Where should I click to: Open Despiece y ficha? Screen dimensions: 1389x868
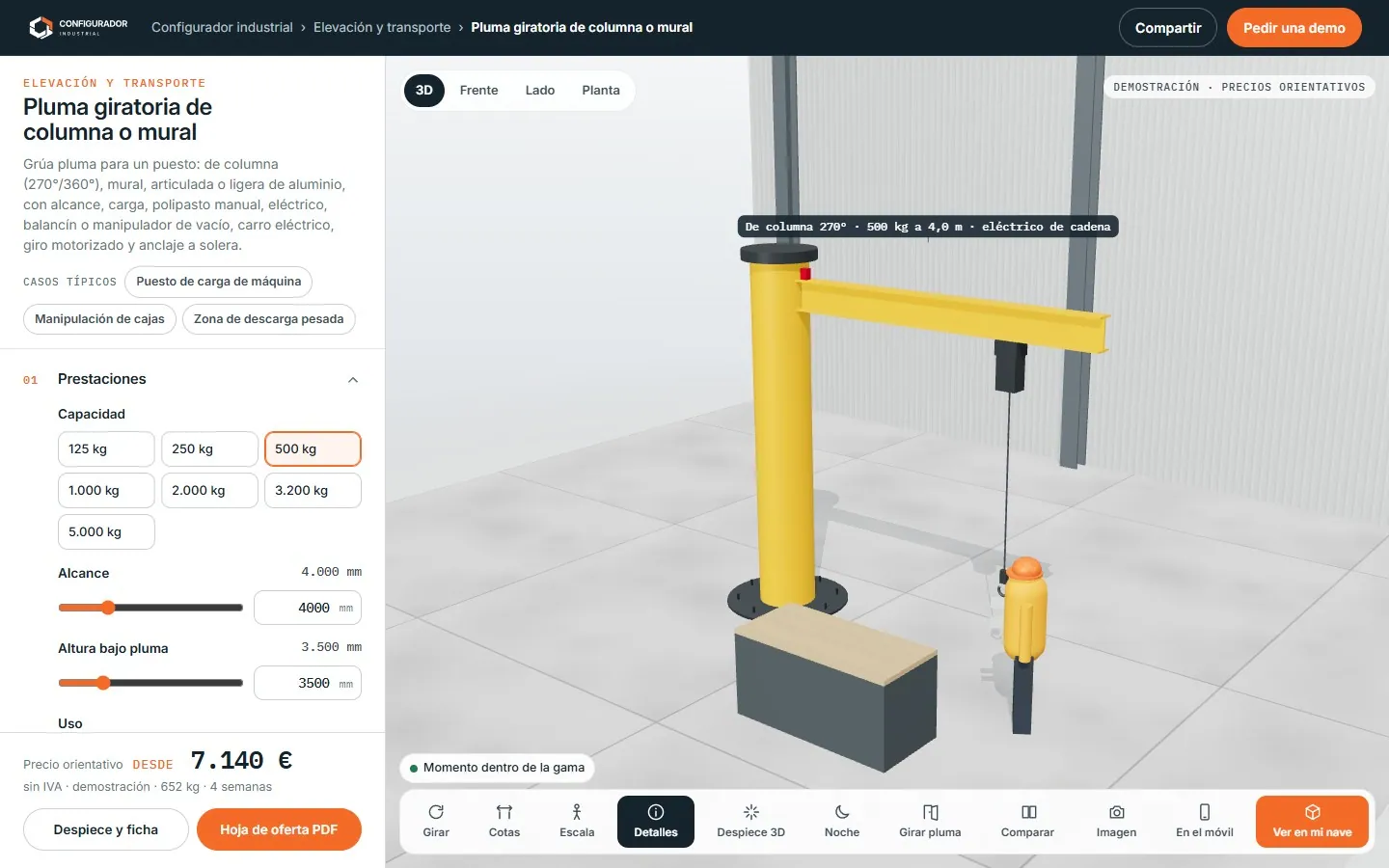[106, 829]
